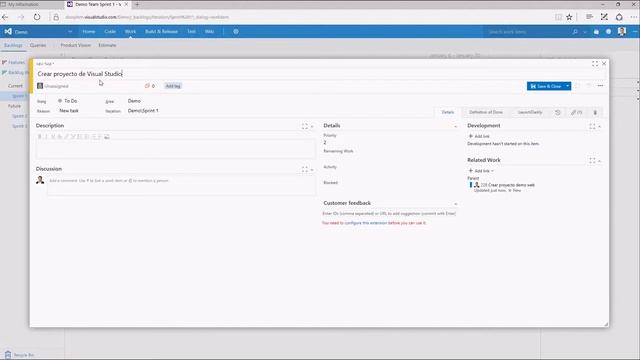640x360 pixels.
Task: Open Wiki in top navigation
Action: (209, 31)
